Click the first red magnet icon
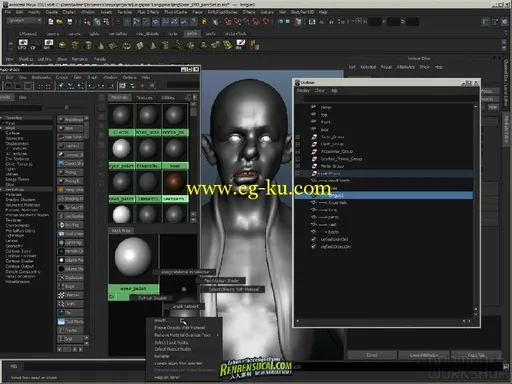The width and height of the screenshot is (512, 384). [x=227, y=22]
